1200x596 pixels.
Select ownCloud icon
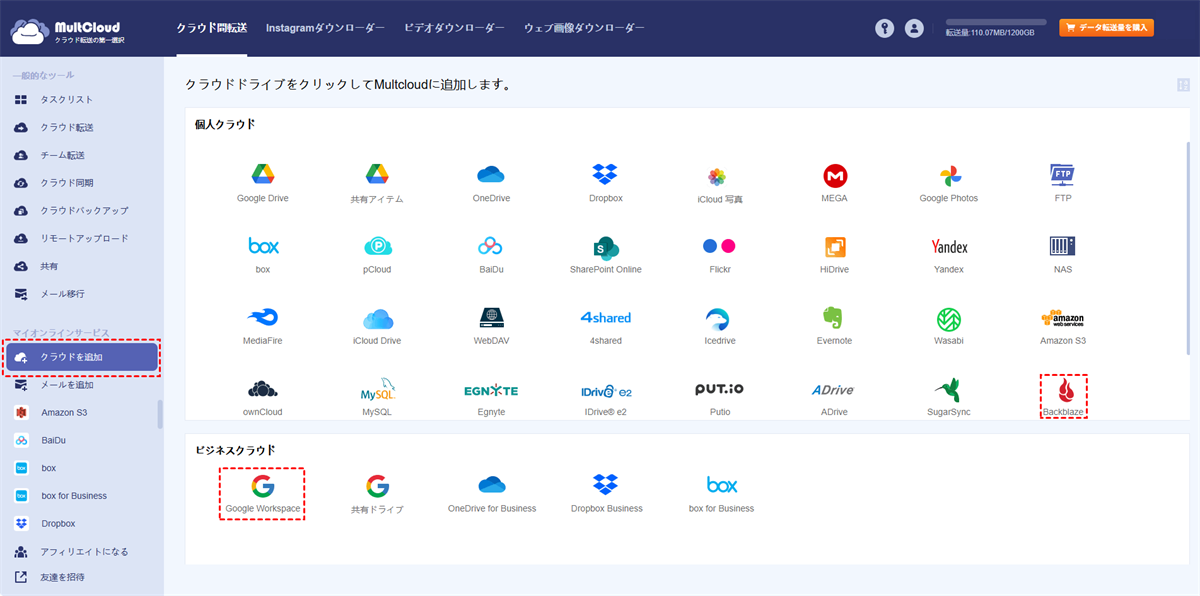tap(262, 390)
